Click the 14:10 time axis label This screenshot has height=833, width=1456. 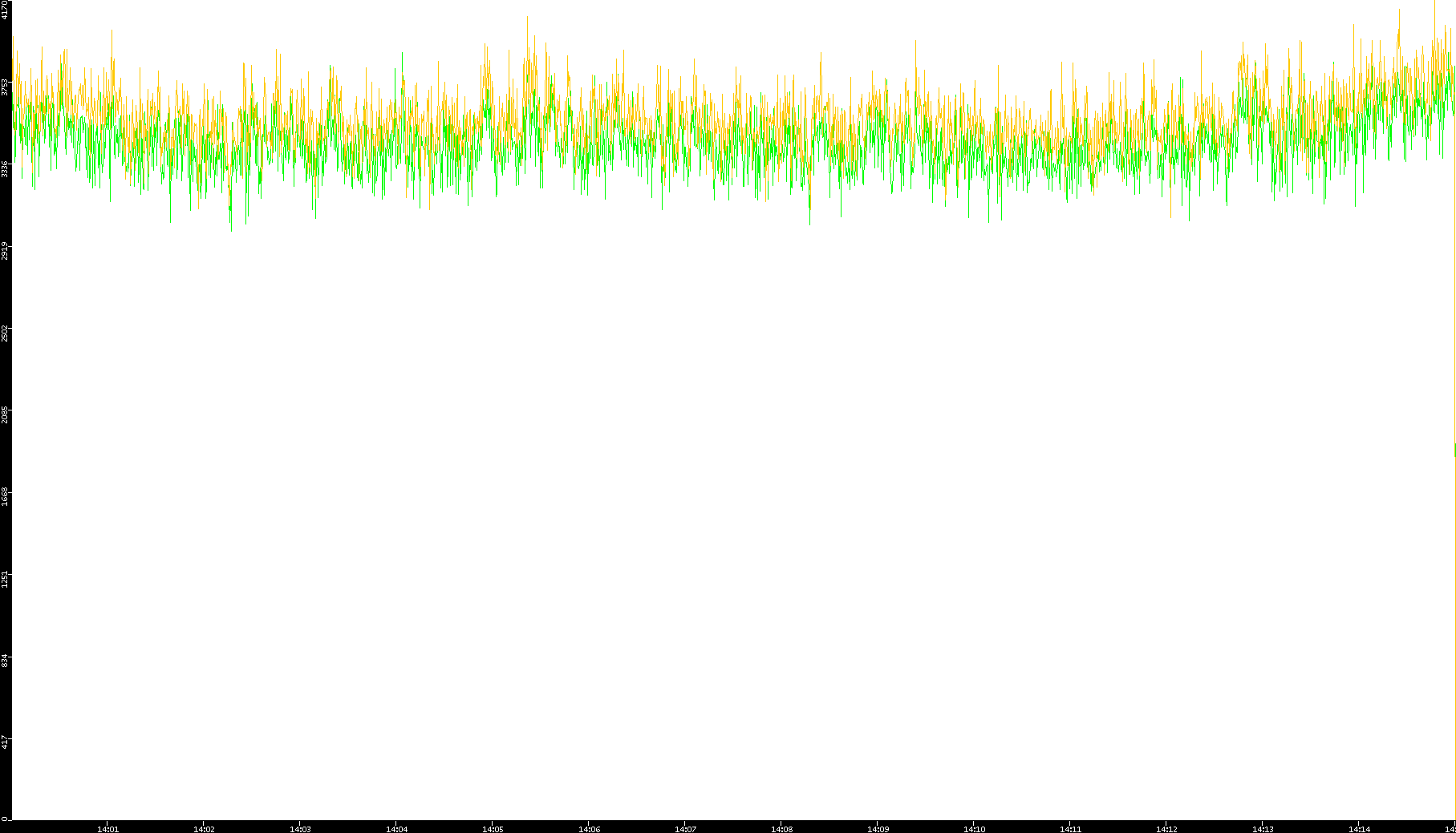tap(974, 829)
